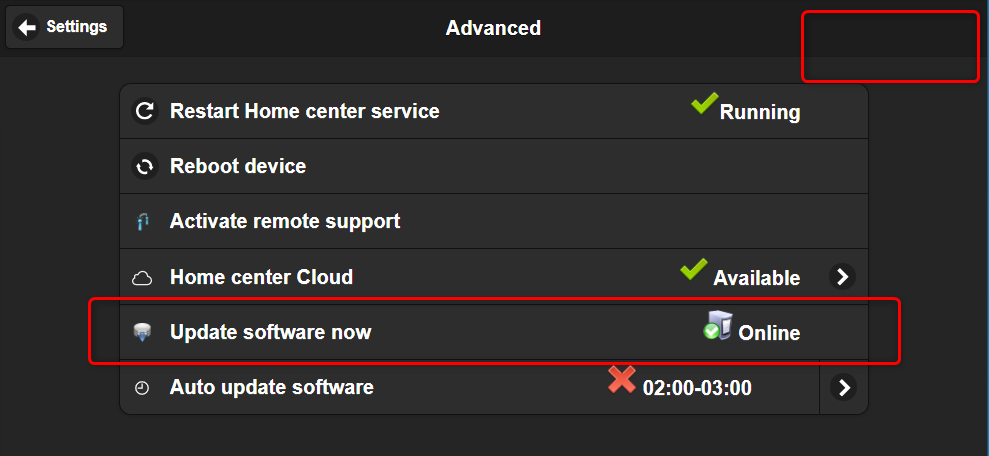The width and height of the screenshot is (989, 456).
Task: Click the download icon beside Update software now
Action: pos(143,333)
